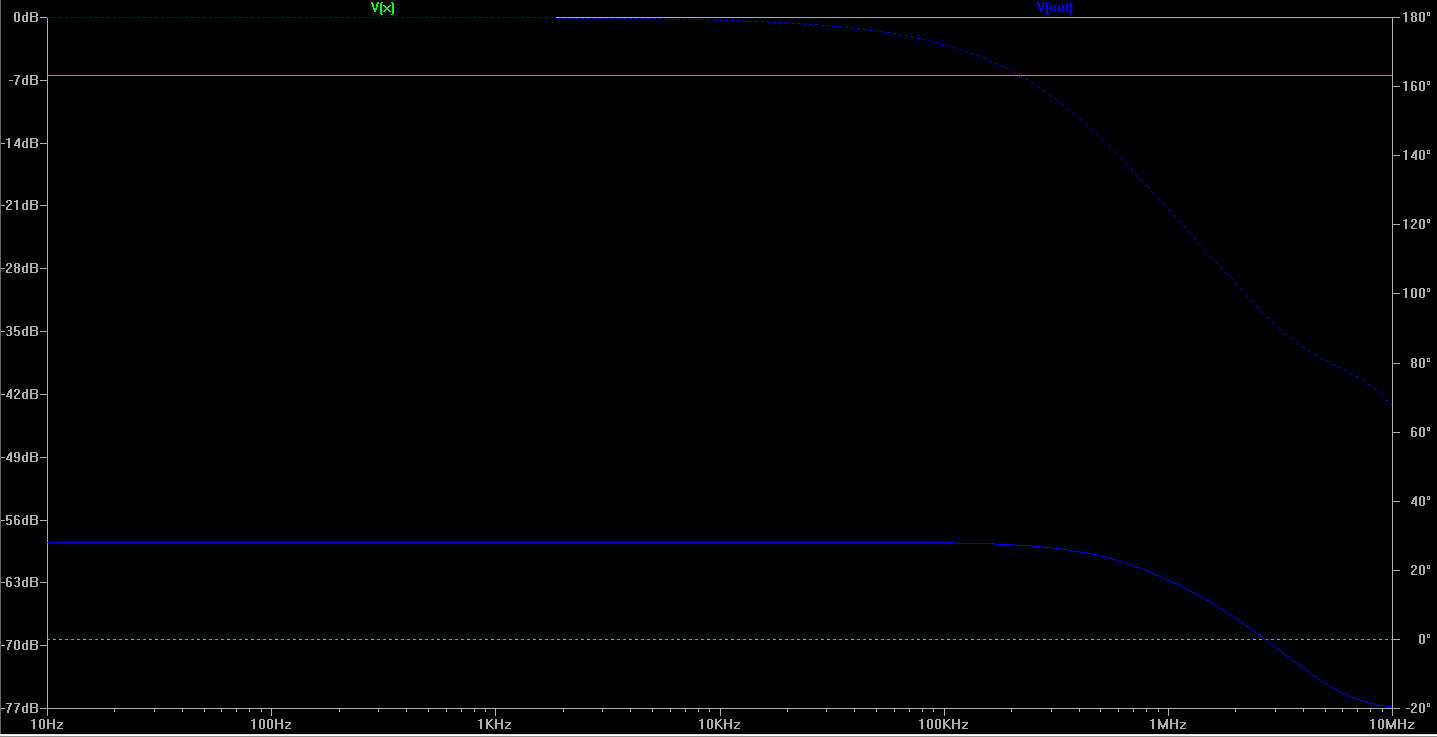Click the -28dB left axis label
Image resolution: width=1437 pixels, height=737 pixels.
click(x=21, y=269)
